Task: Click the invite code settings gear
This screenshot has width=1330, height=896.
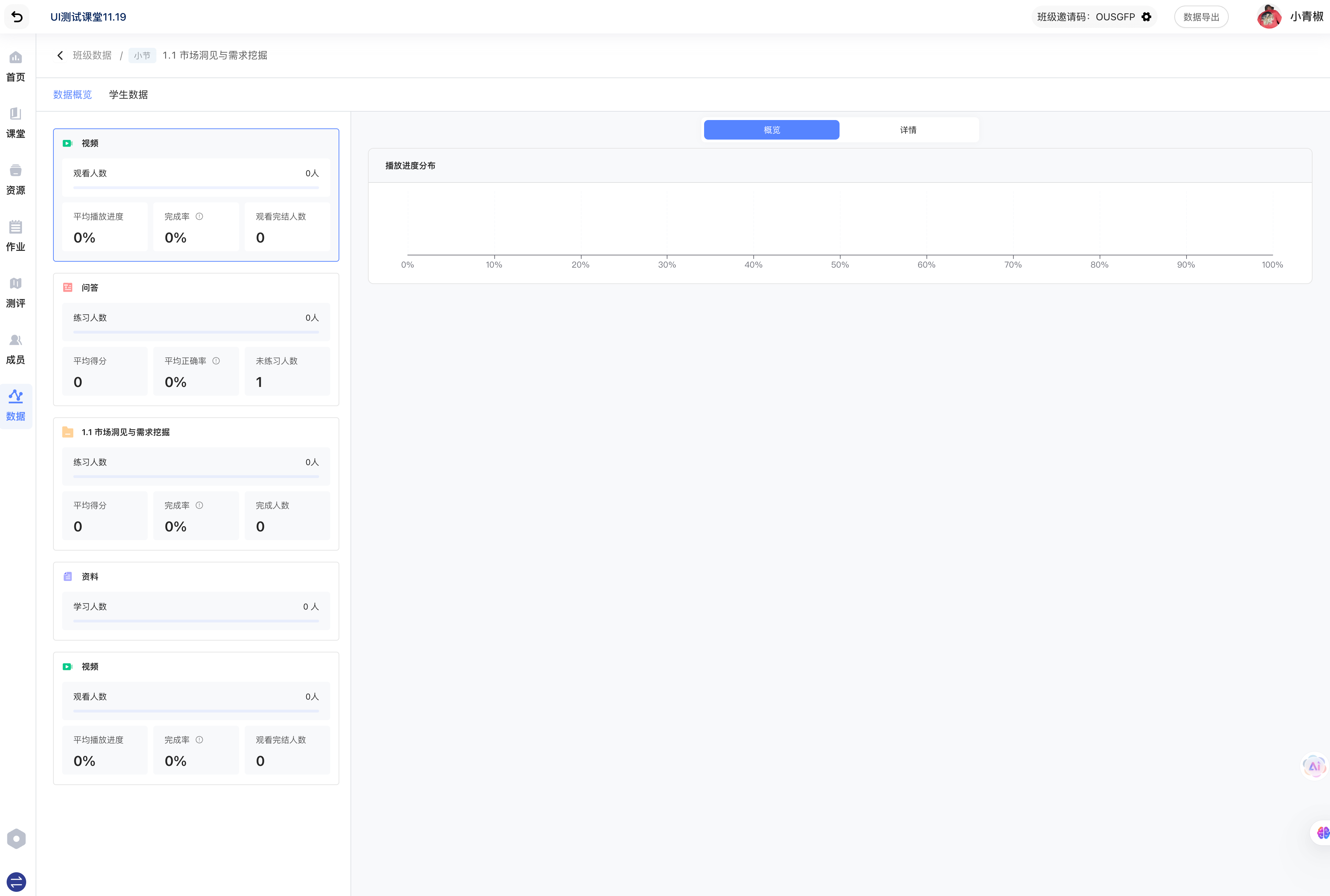Action: (1146, 16)
